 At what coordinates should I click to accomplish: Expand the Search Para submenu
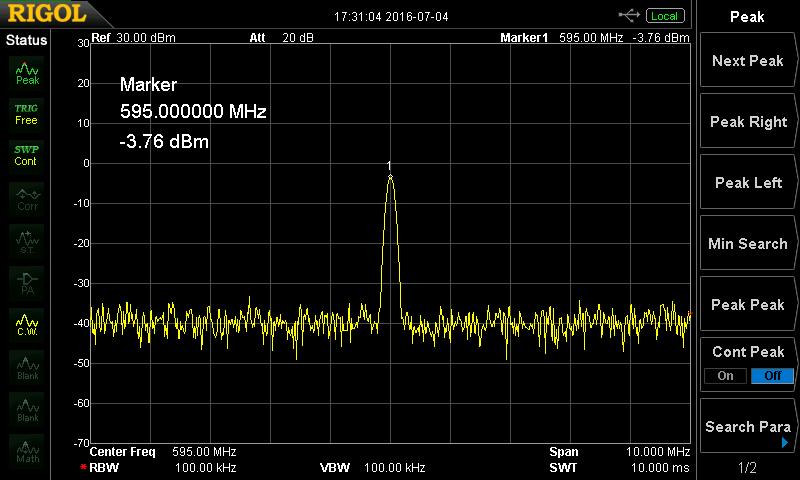tap(748, 427)
